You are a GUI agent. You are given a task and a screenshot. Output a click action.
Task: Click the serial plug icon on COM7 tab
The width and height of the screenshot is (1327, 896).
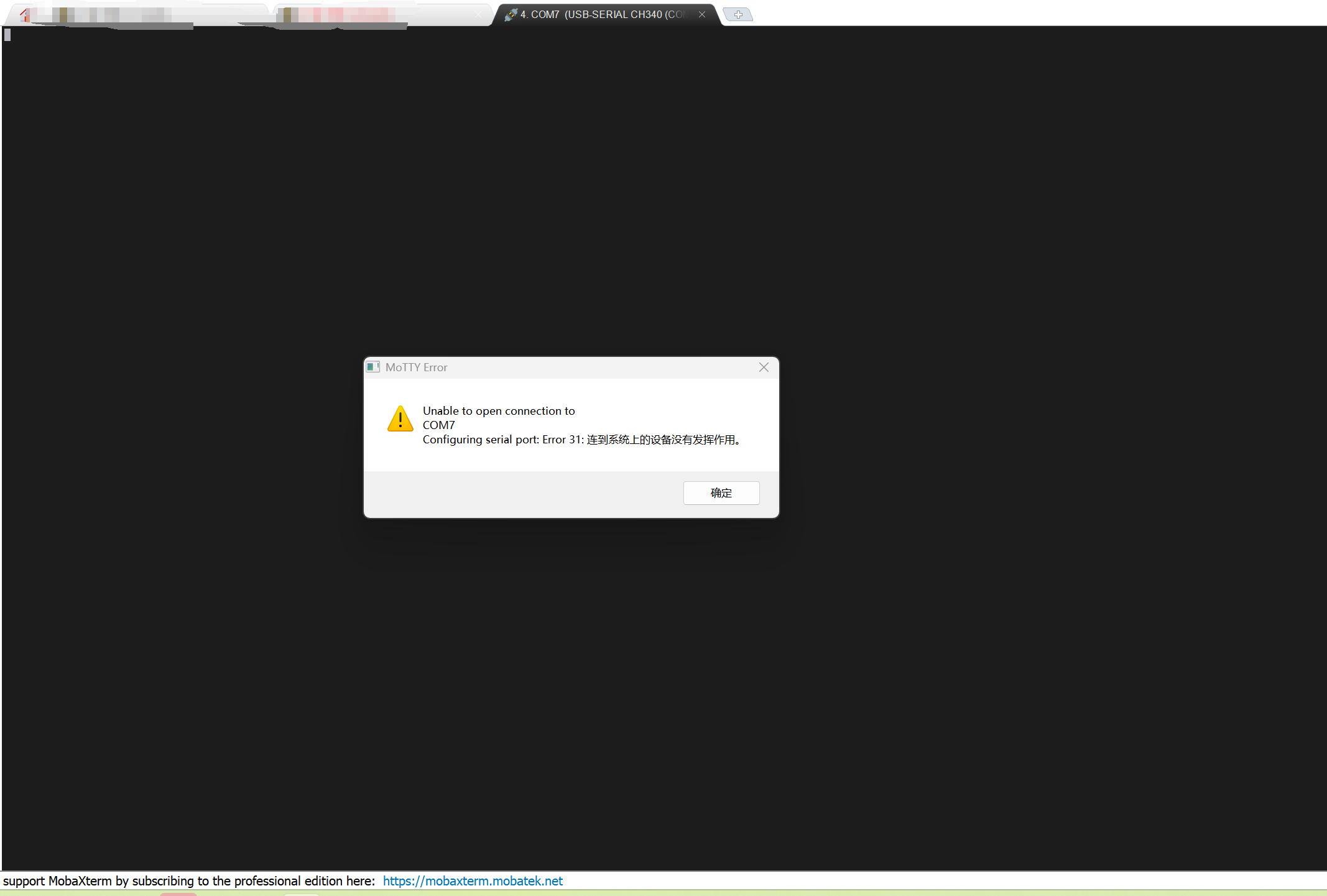coord(511,14)
